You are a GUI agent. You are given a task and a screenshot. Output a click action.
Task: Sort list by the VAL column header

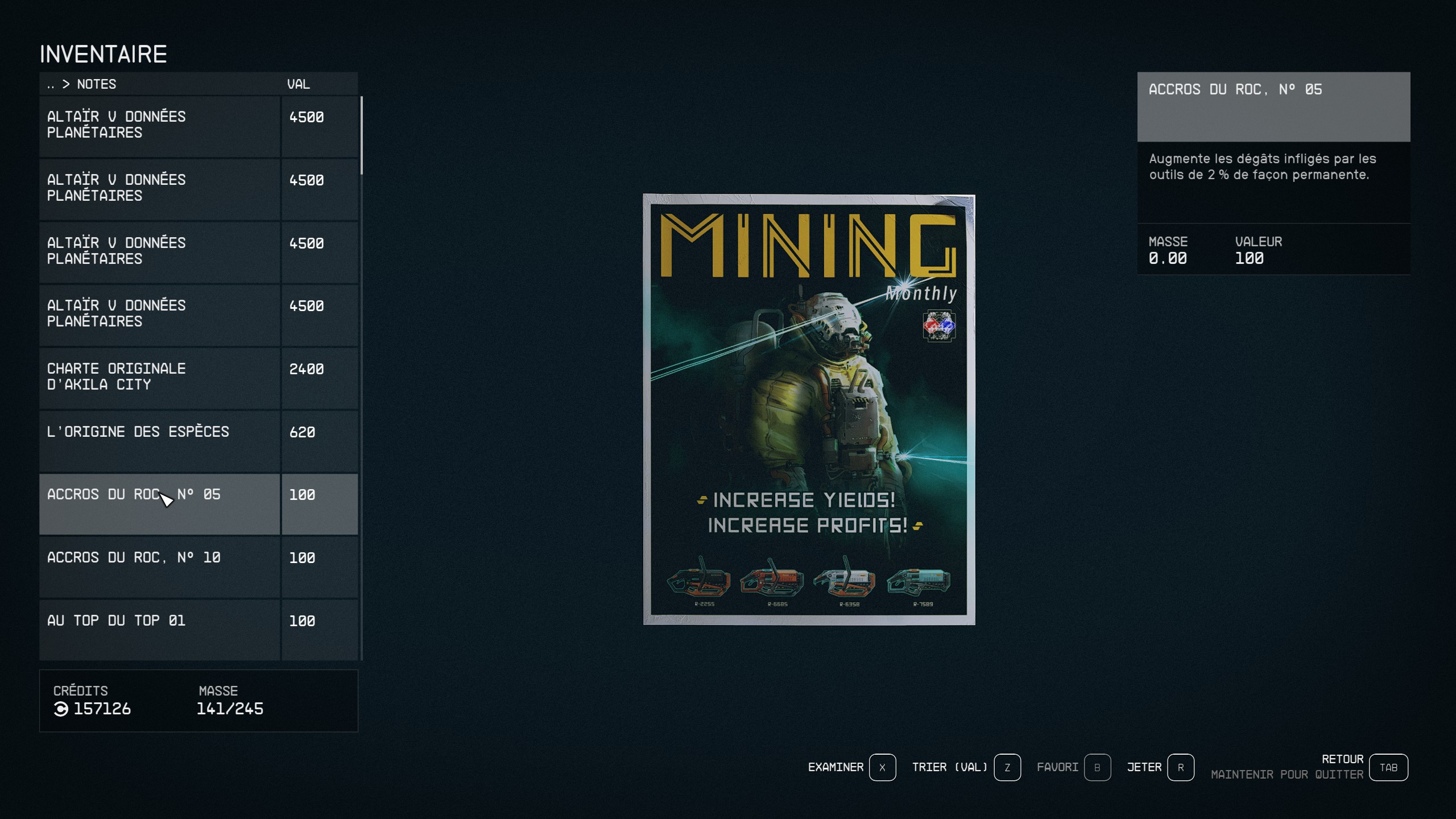tap(298, 84)
